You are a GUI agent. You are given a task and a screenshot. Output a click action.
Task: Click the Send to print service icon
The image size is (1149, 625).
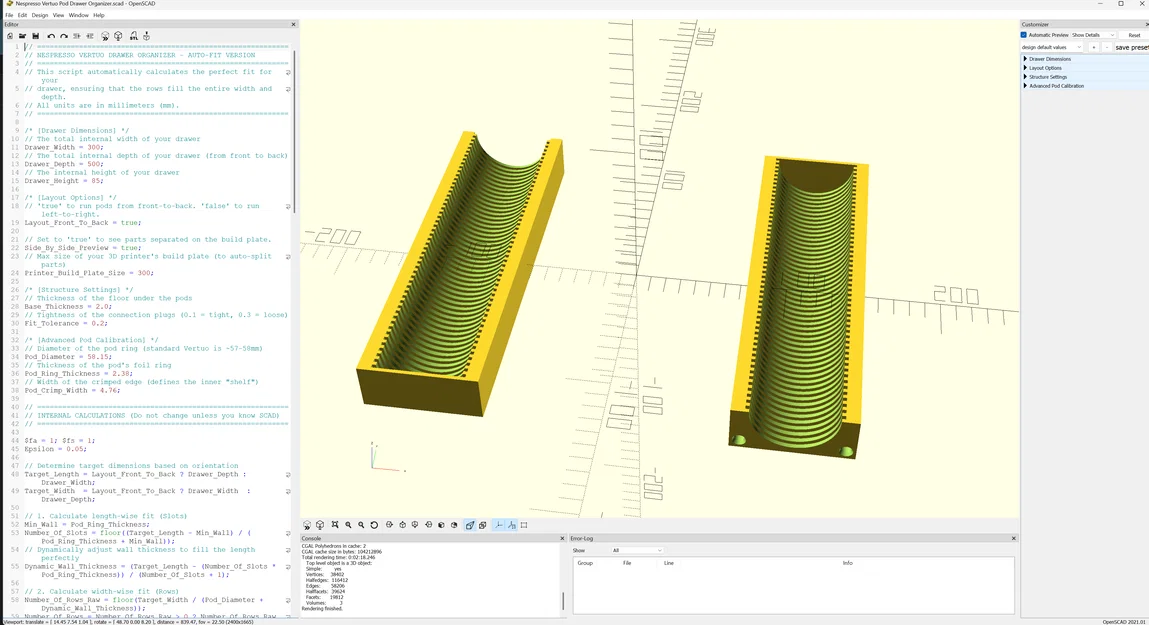(x=147, y=36)
